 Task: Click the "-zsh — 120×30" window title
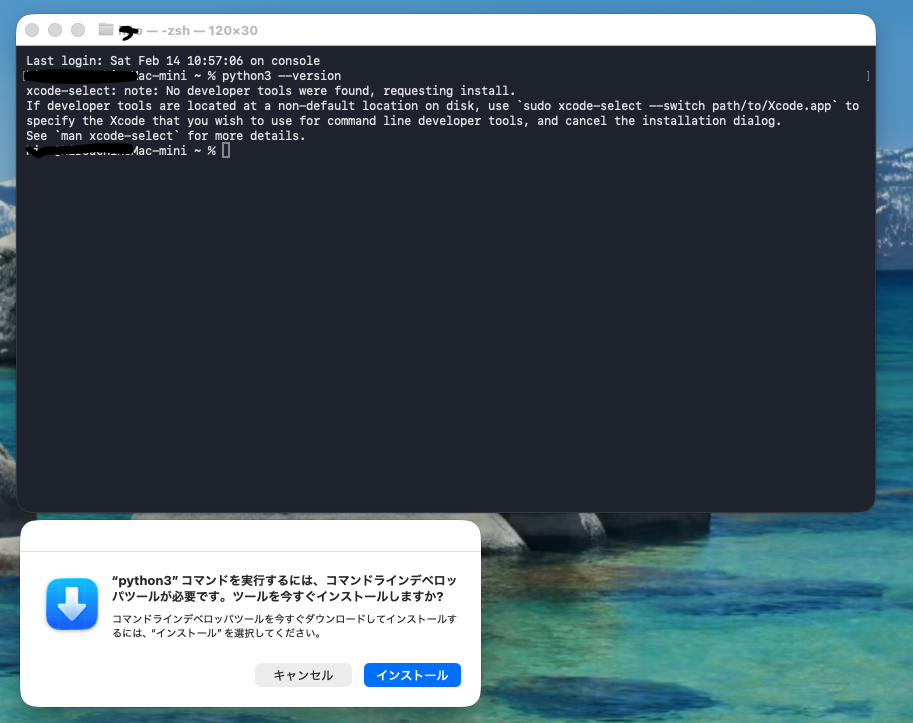(x=210, y=31)
